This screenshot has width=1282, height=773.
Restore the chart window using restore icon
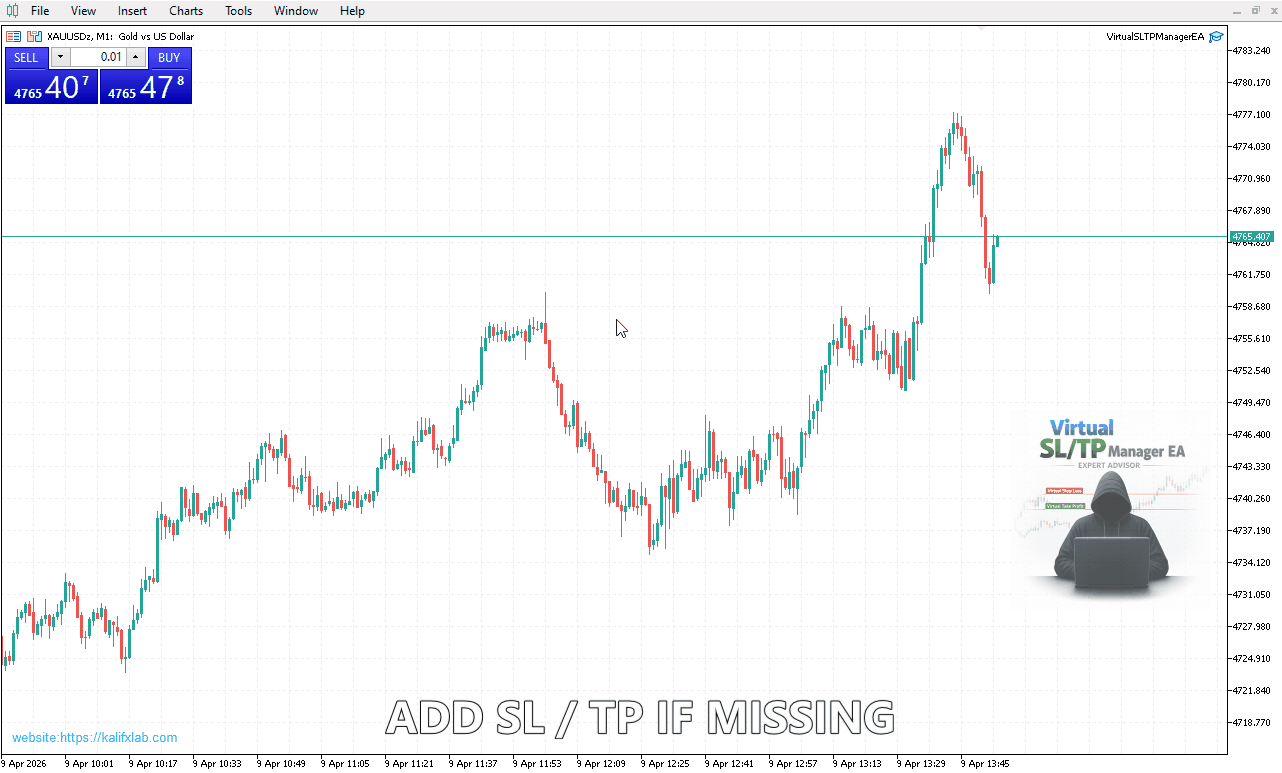tap(1255, 10)
